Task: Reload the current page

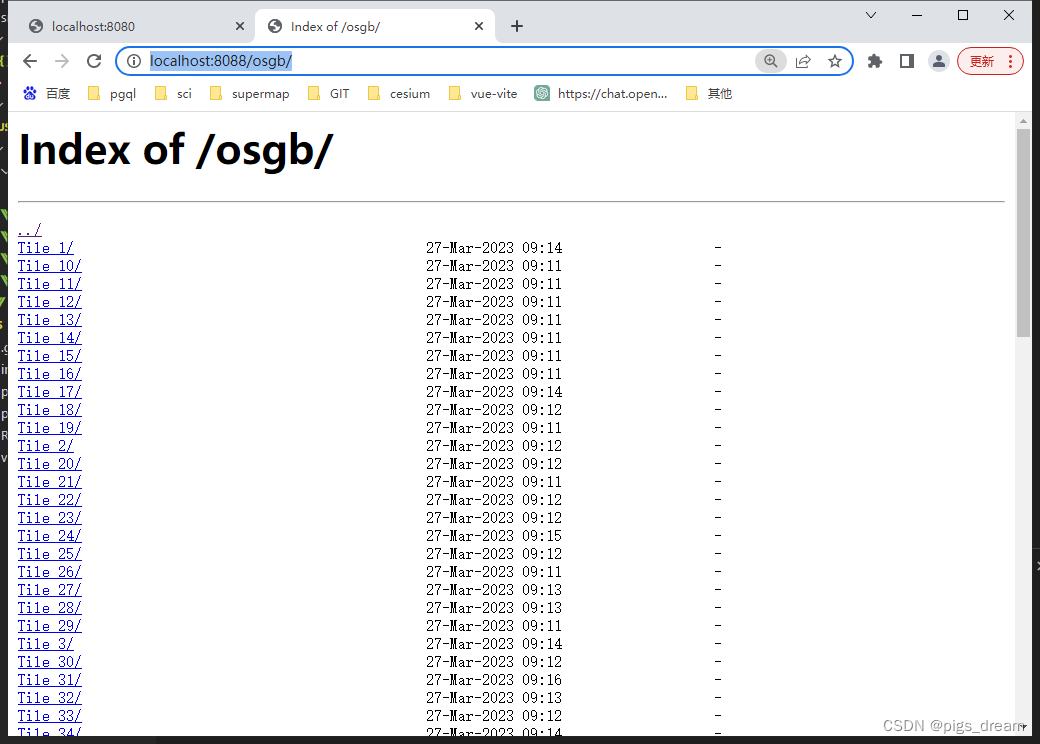Action: coord(94,61)
